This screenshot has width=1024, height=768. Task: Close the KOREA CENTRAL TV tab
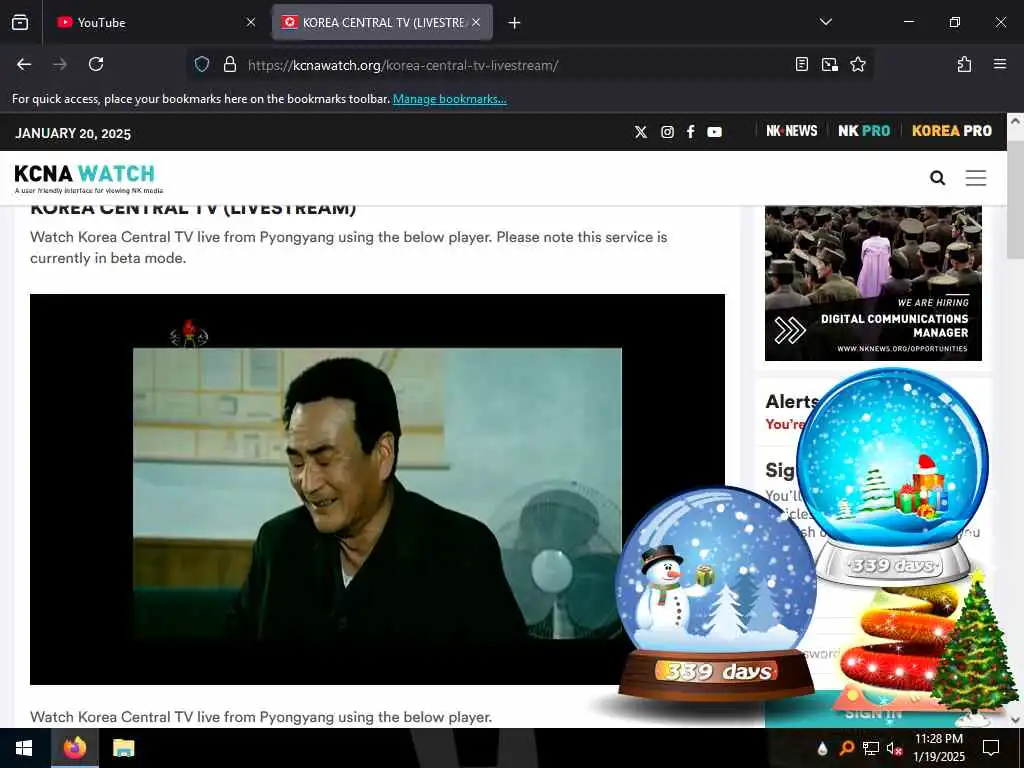point(476,22)
